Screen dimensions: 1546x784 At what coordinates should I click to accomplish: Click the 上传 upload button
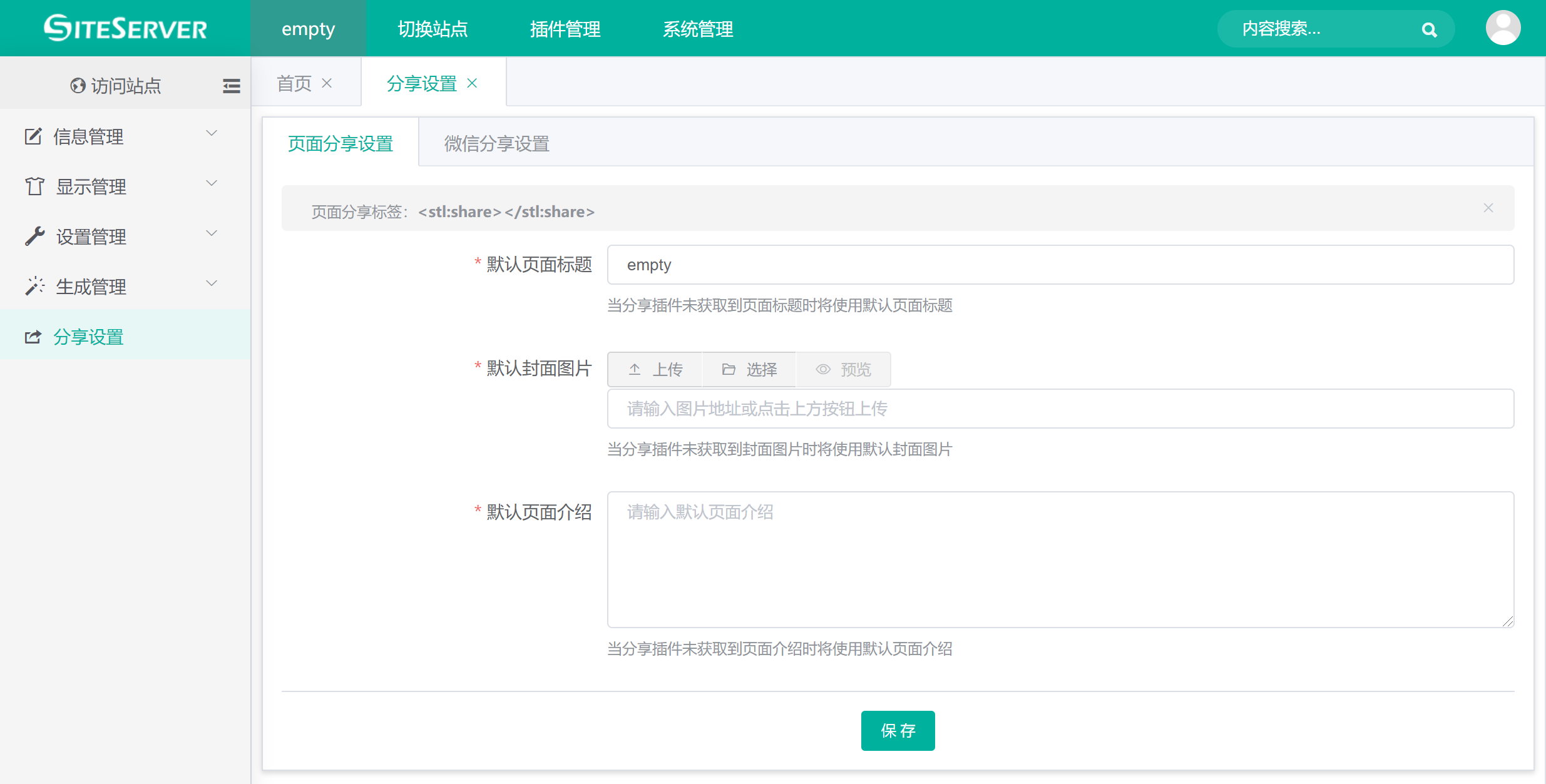[655, 369]
